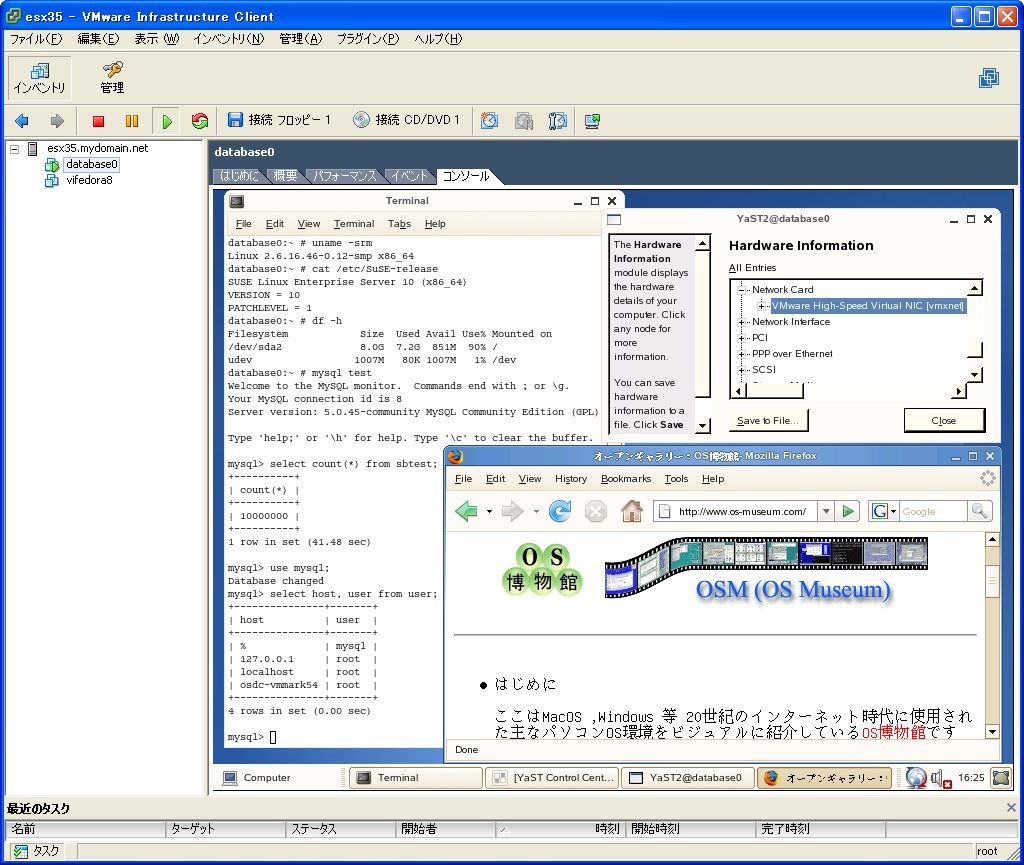Open the 表示(W) menu
1024x865 pixels.
(157, 39)
